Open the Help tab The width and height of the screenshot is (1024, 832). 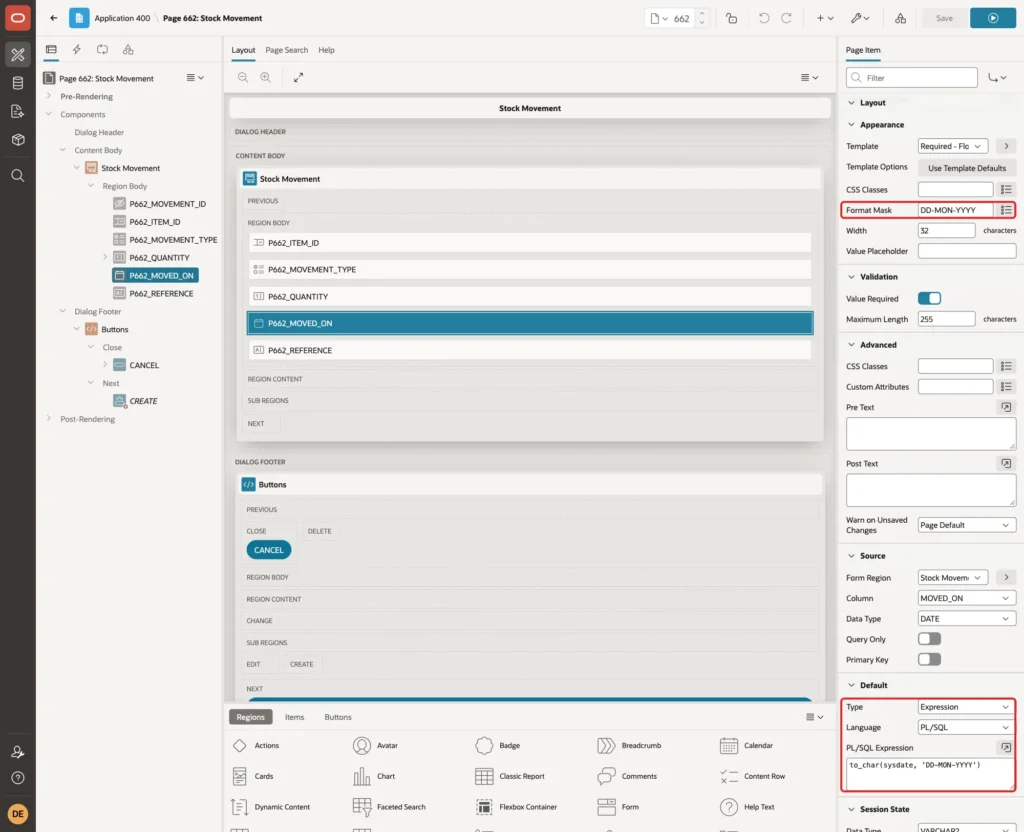326,50
